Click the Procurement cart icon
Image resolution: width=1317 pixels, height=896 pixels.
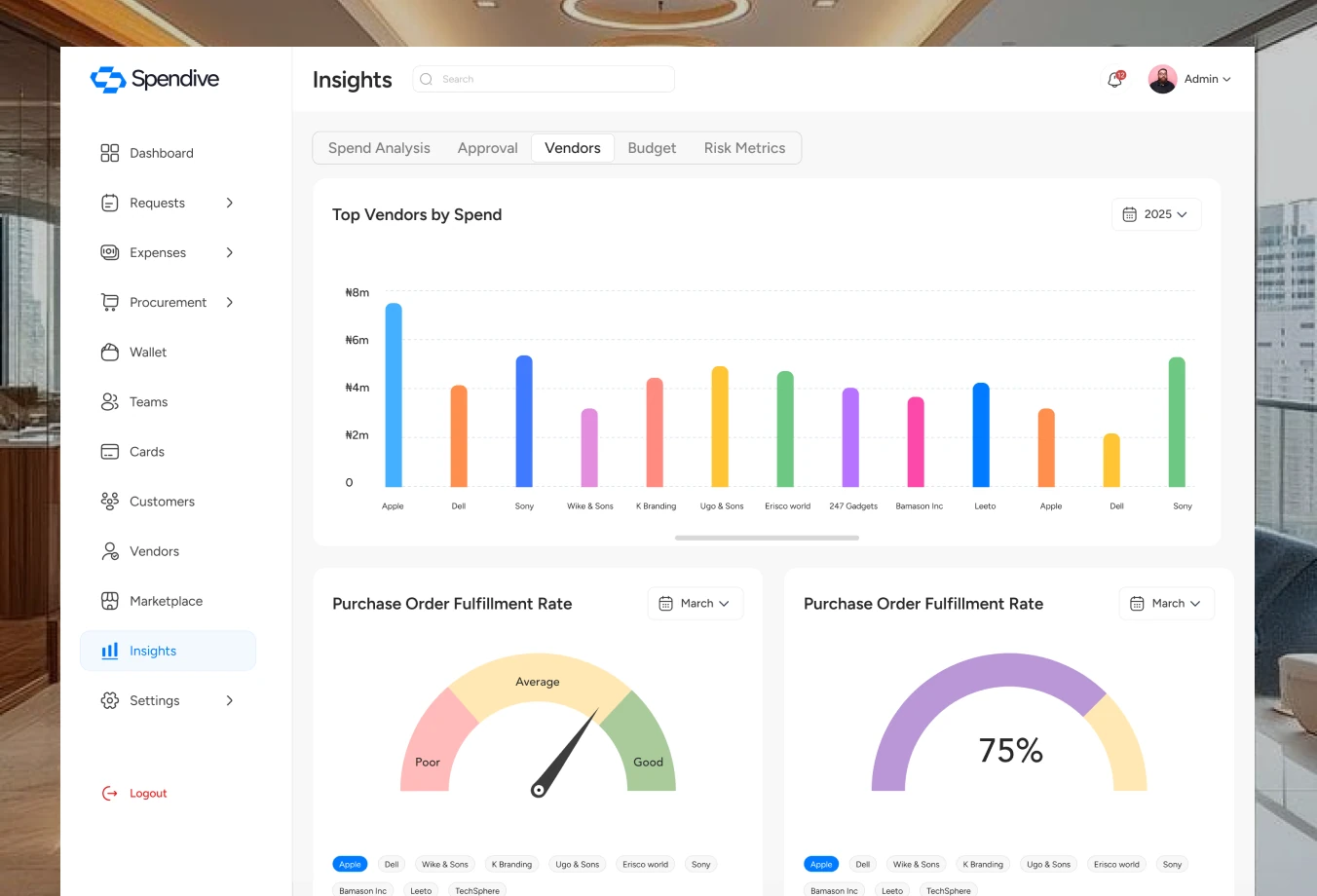[110, 302]
